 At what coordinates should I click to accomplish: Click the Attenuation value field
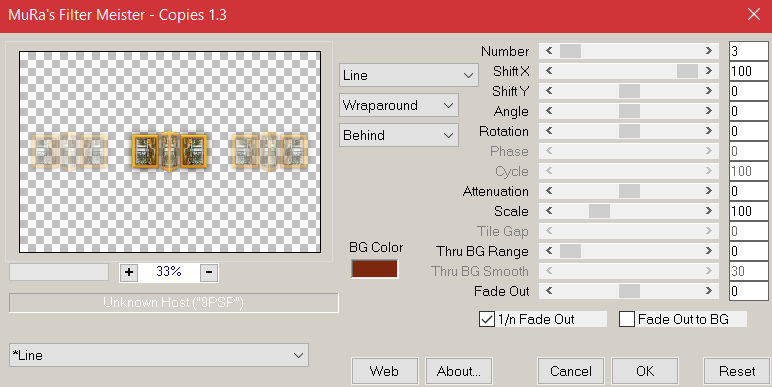[748, 191]
